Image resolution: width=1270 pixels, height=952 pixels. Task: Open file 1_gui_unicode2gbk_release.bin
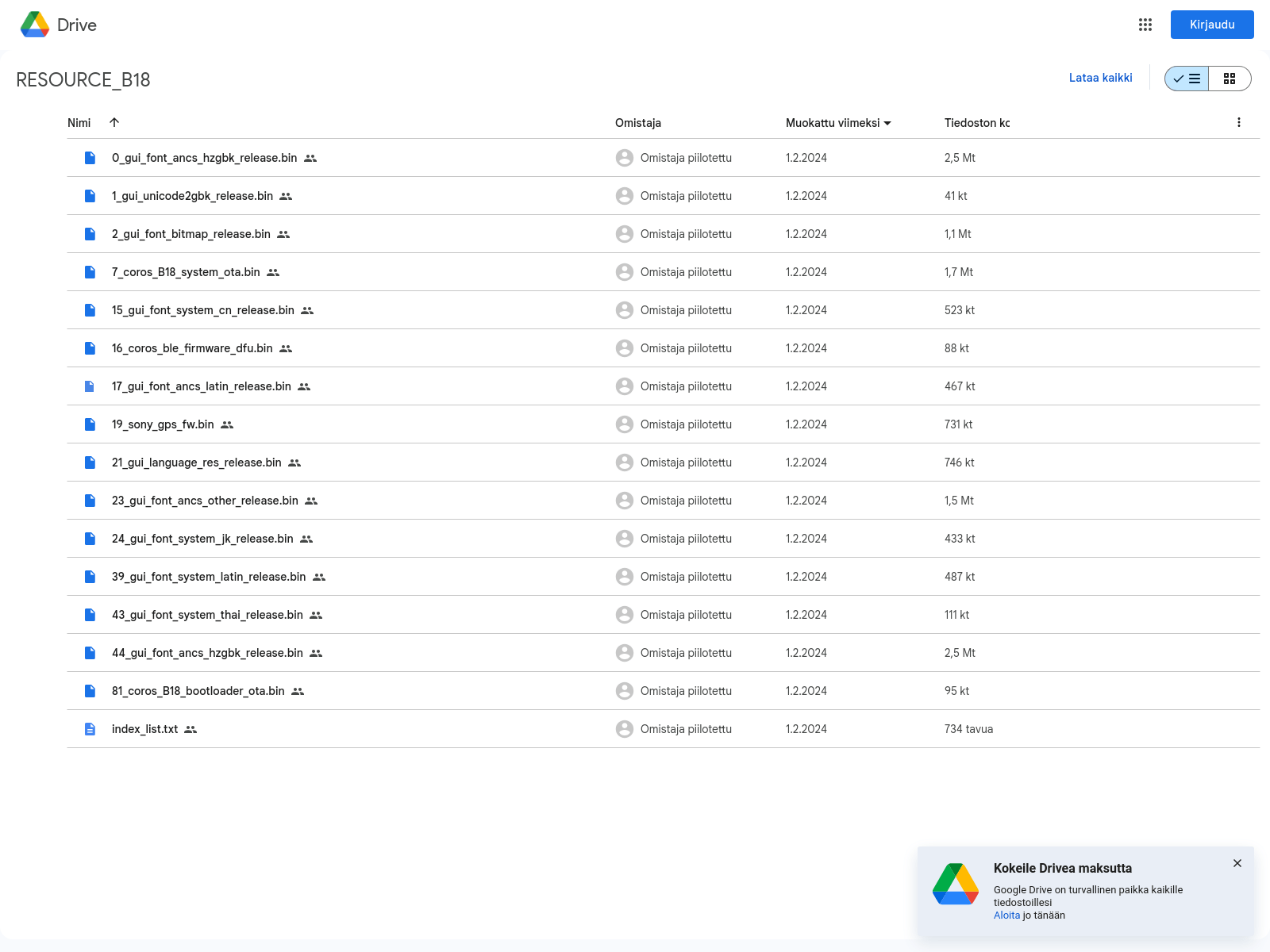tap(192, 196)
